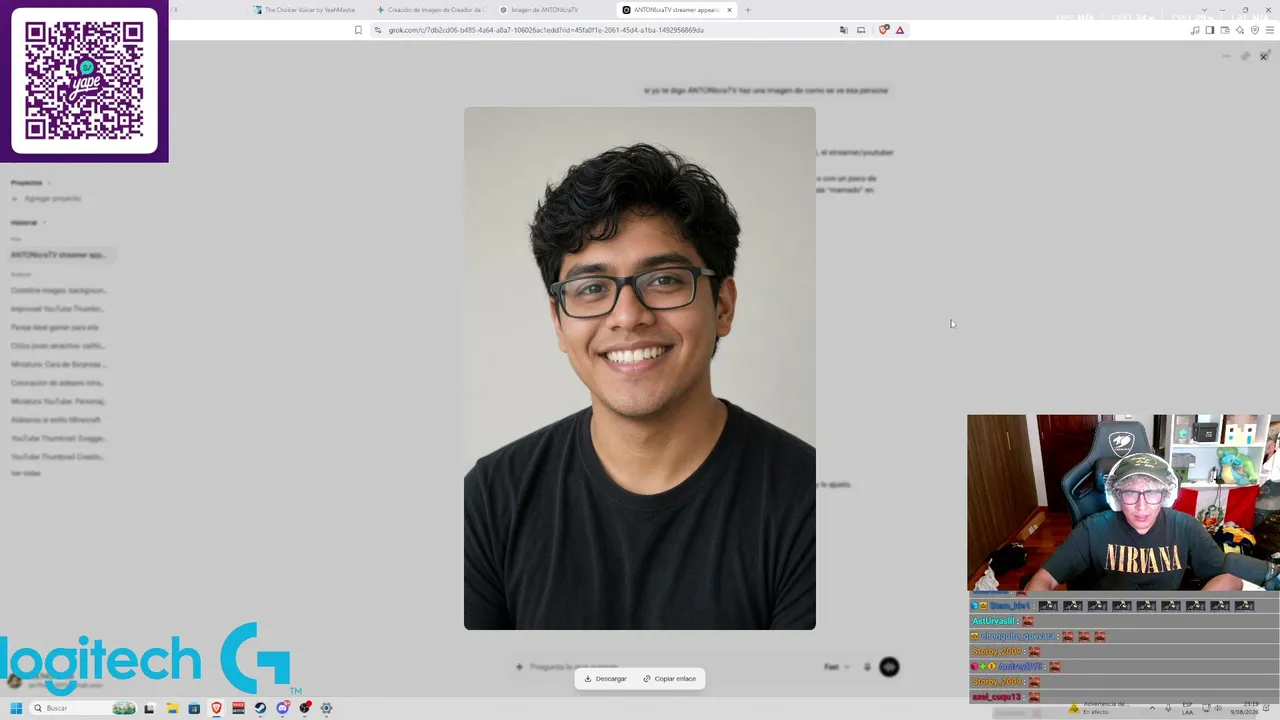Open Brave browser from the taskbar
The image size is (1280, 720).
point(216,708)
